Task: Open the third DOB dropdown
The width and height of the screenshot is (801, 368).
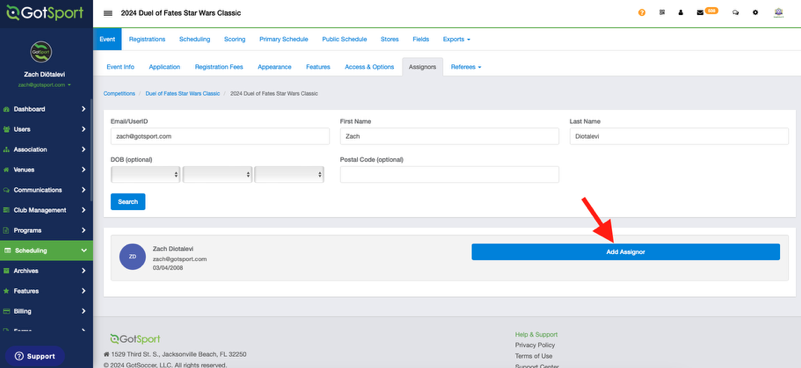Action: [x=289, y=174]
